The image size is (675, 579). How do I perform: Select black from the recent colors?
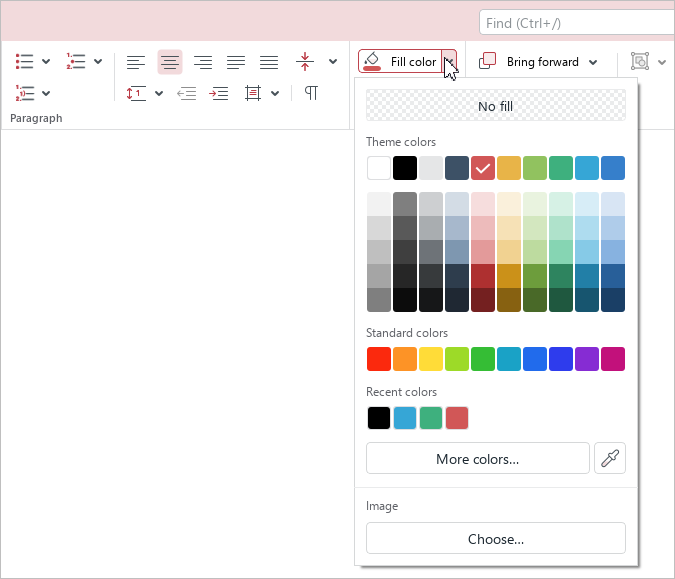tap(379, 418)
